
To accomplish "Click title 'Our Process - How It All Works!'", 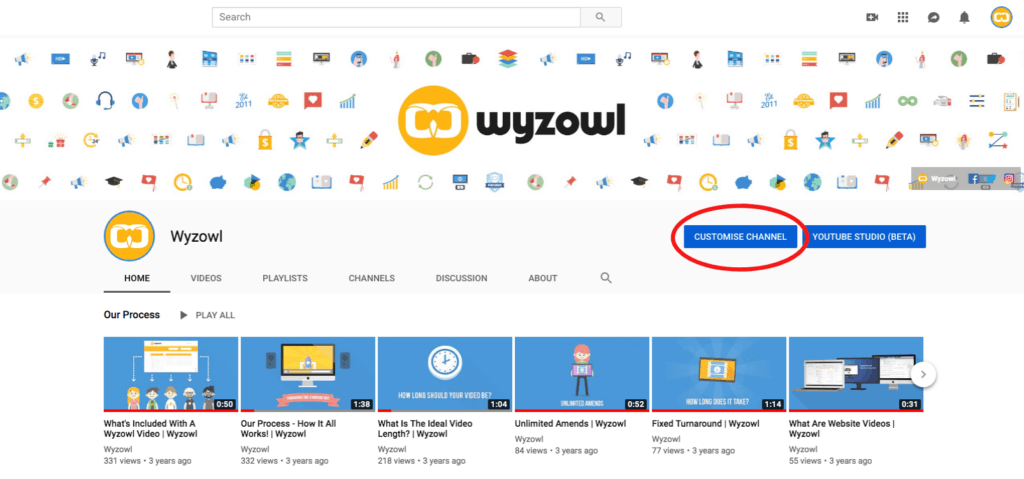I will coord(289,429).
